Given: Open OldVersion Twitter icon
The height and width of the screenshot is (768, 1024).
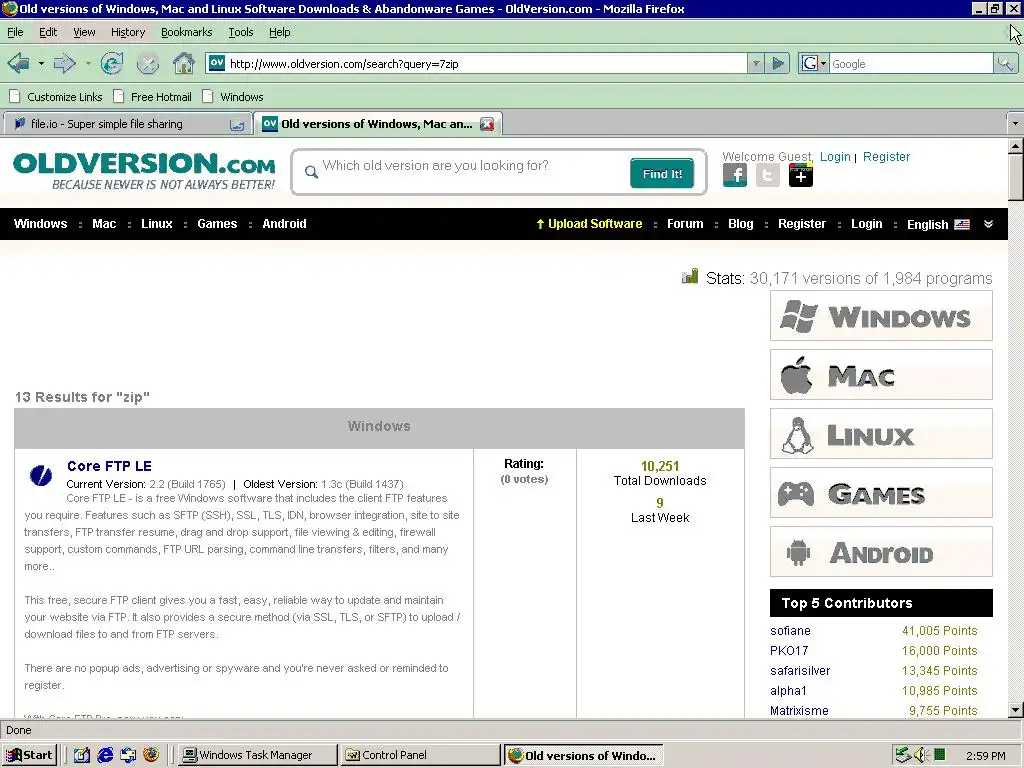Looking at the screenshot, I should pos(767,175).
